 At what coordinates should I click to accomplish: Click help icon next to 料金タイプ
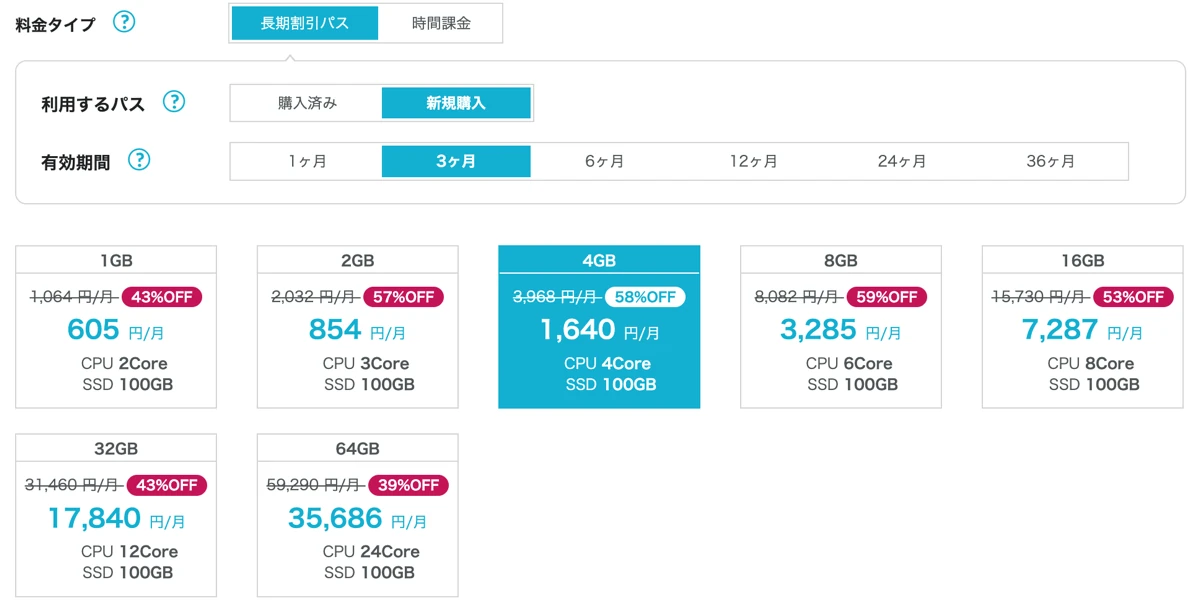[x=124, y=22]
